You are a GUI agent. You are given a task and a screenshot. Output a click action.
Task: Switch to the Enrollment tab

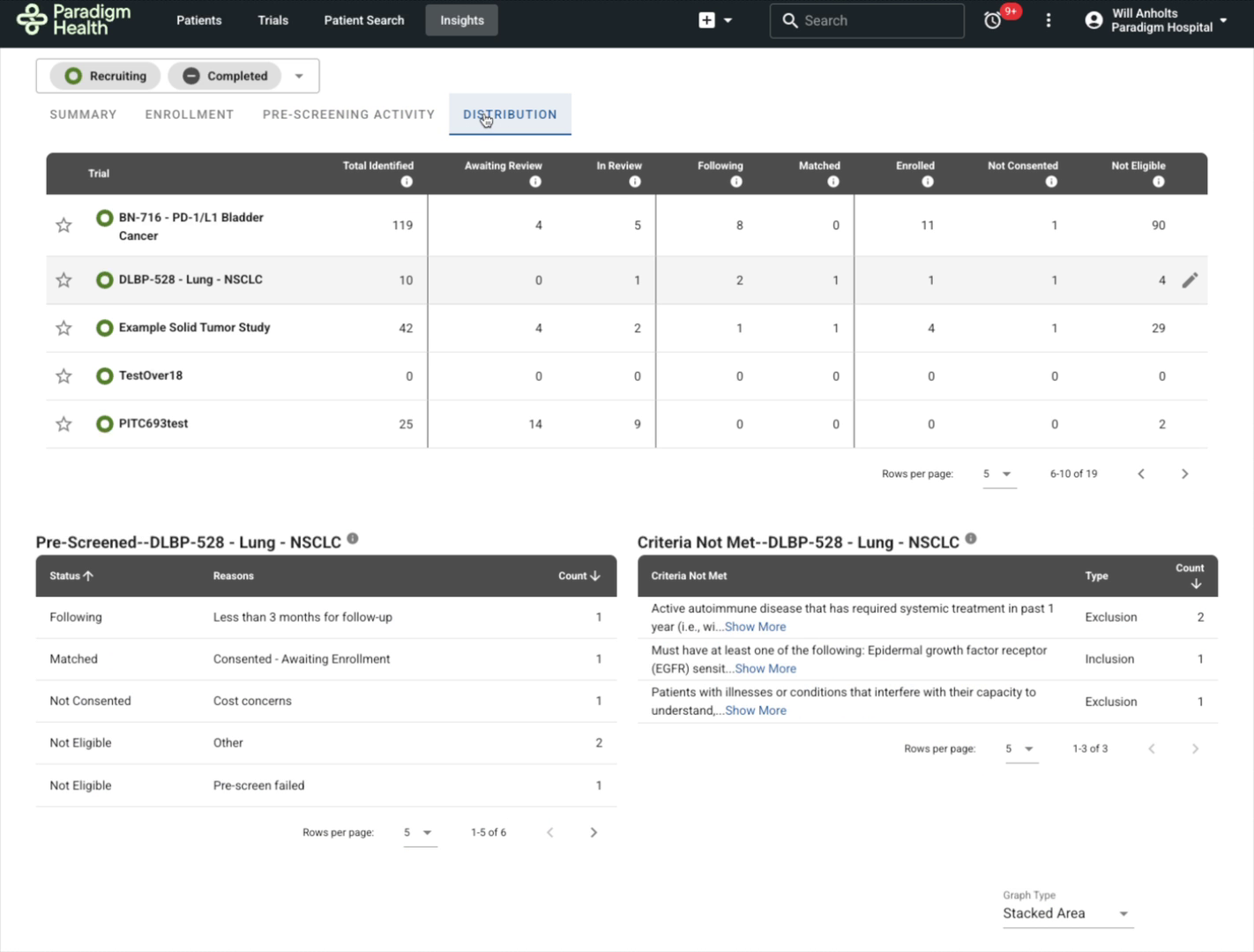click(190, 115)
